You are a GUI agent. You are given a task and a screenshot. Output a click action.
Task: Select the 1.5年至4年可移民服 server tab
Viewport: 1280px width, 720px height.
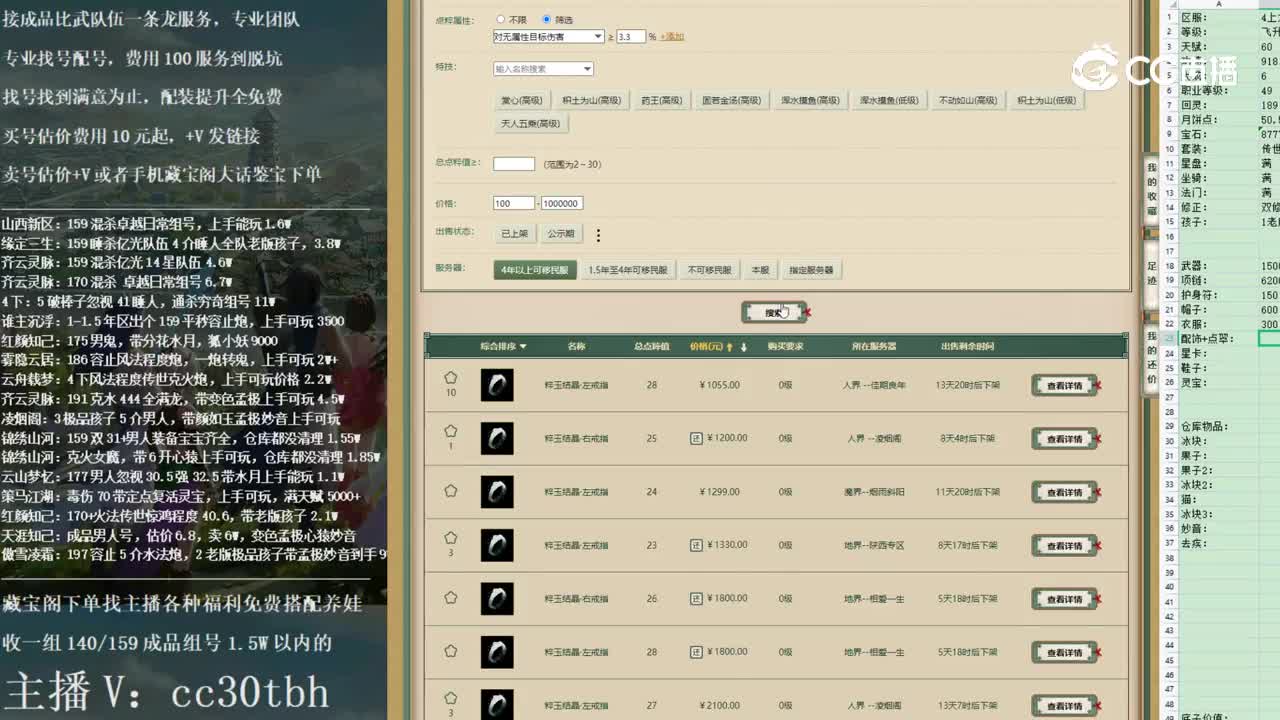click(628, 270)
